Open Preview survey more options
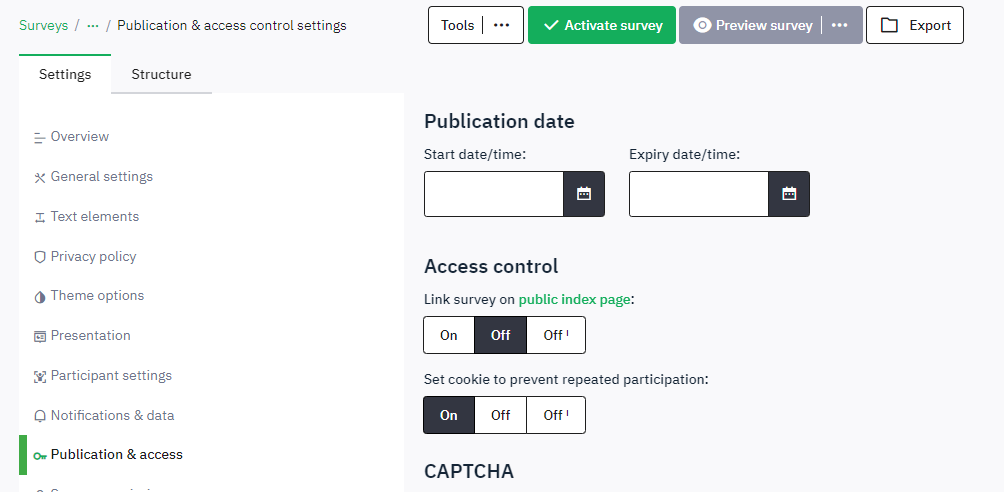 coord(840,25)
